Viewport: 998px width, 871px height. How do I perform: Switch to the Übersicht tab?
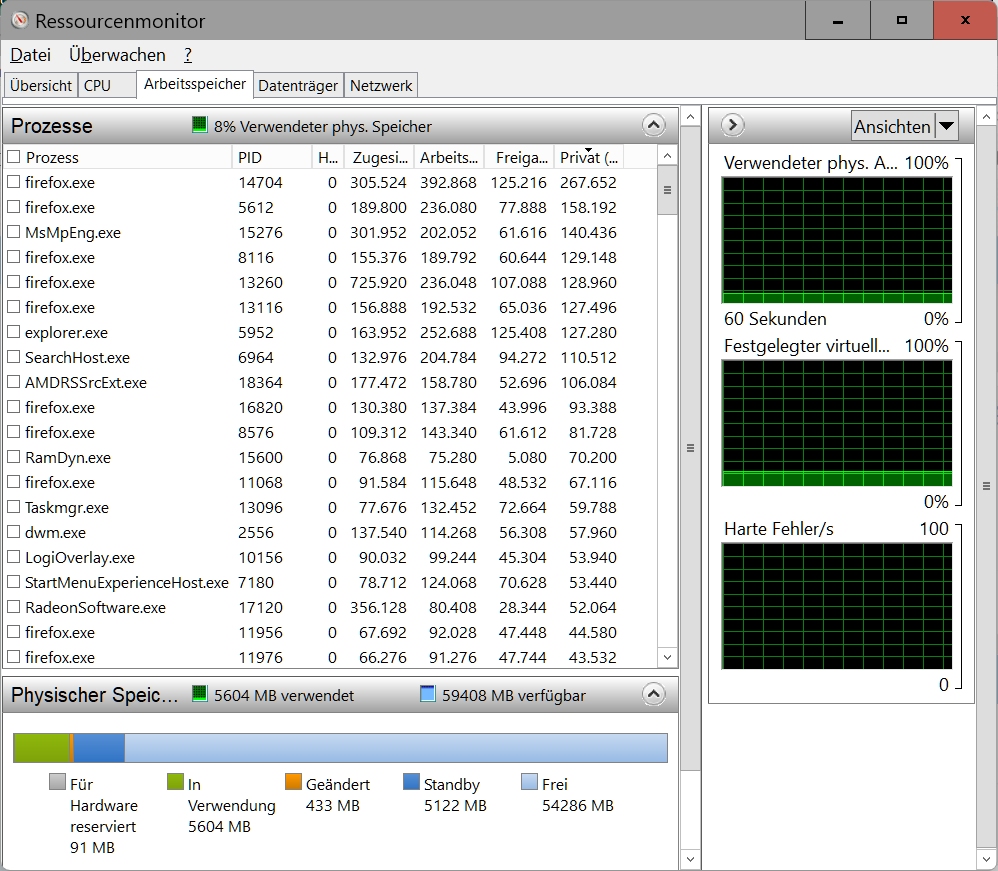point(41,85)
